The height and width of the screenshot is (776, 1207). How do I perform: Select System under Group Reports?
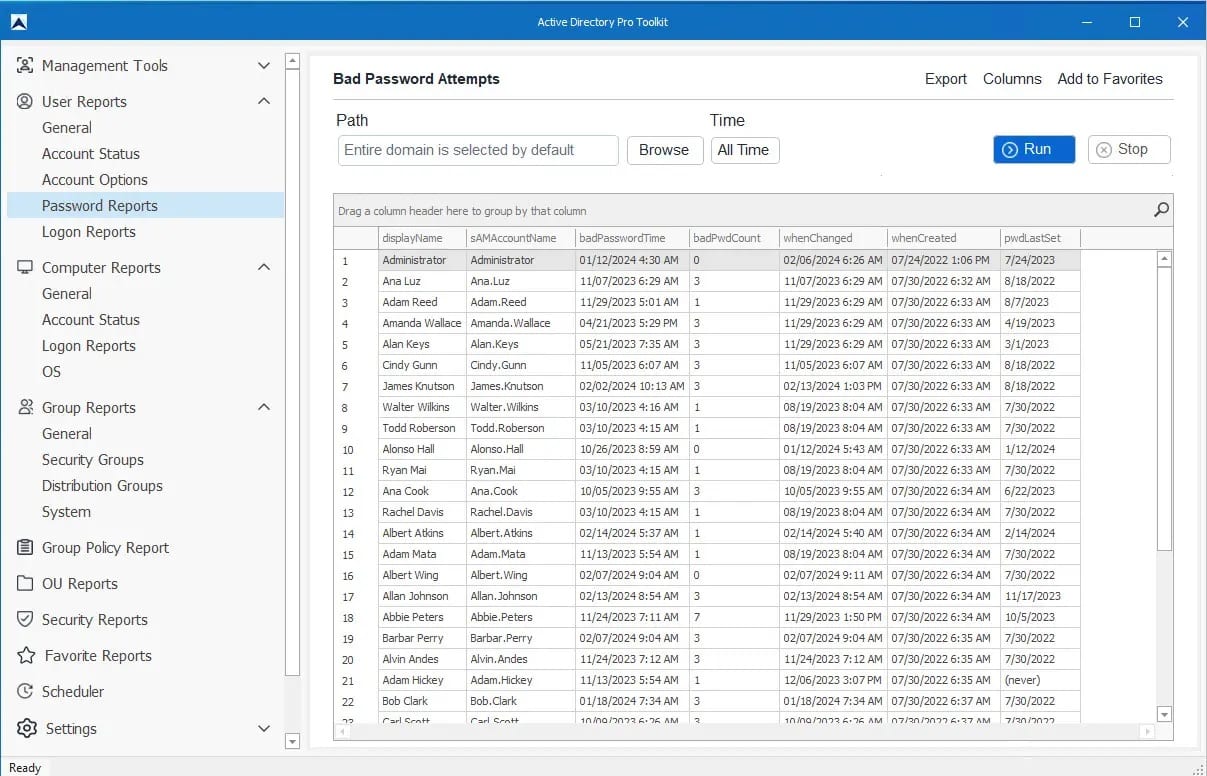[x=66, y=512]
